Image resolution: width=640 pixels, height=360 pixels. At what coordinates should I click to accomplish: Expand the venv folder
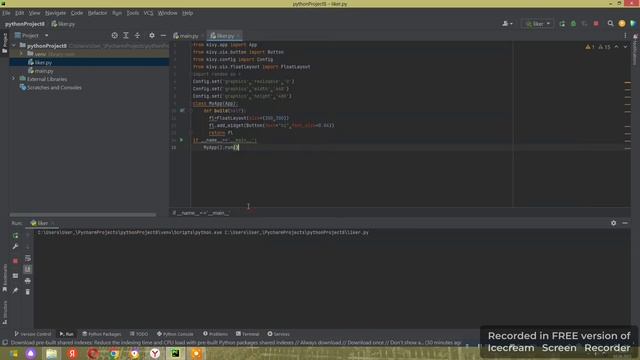pos(22,54)
